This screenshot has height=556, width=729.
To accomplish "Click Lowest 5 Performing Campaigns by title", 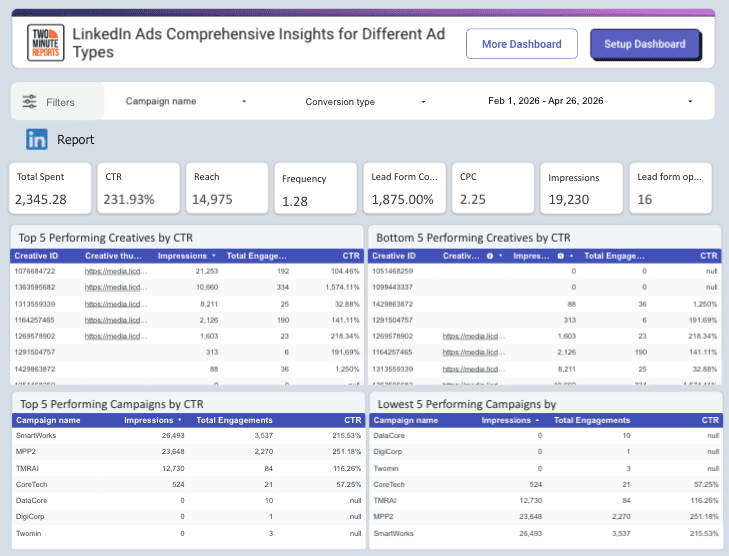I will point(467,404).
